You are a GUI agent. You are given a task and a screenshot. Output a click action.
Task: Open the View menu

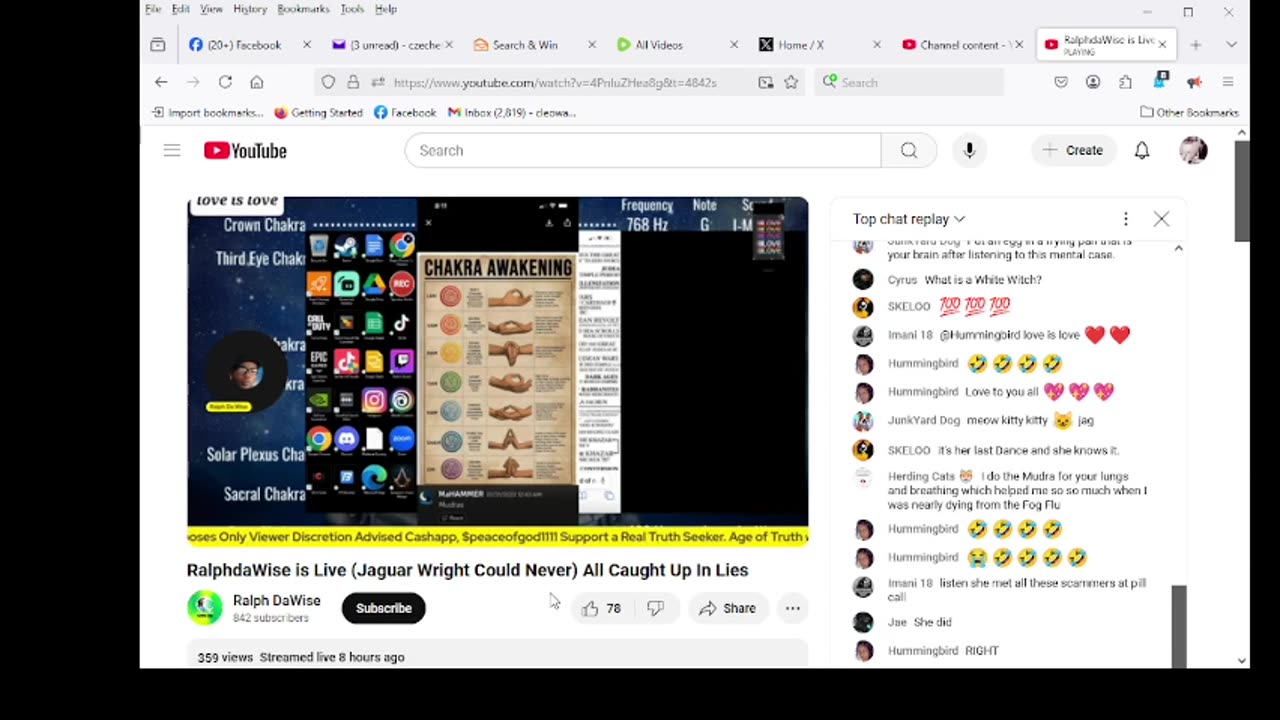pyautogui.click(x=211, y=9)
